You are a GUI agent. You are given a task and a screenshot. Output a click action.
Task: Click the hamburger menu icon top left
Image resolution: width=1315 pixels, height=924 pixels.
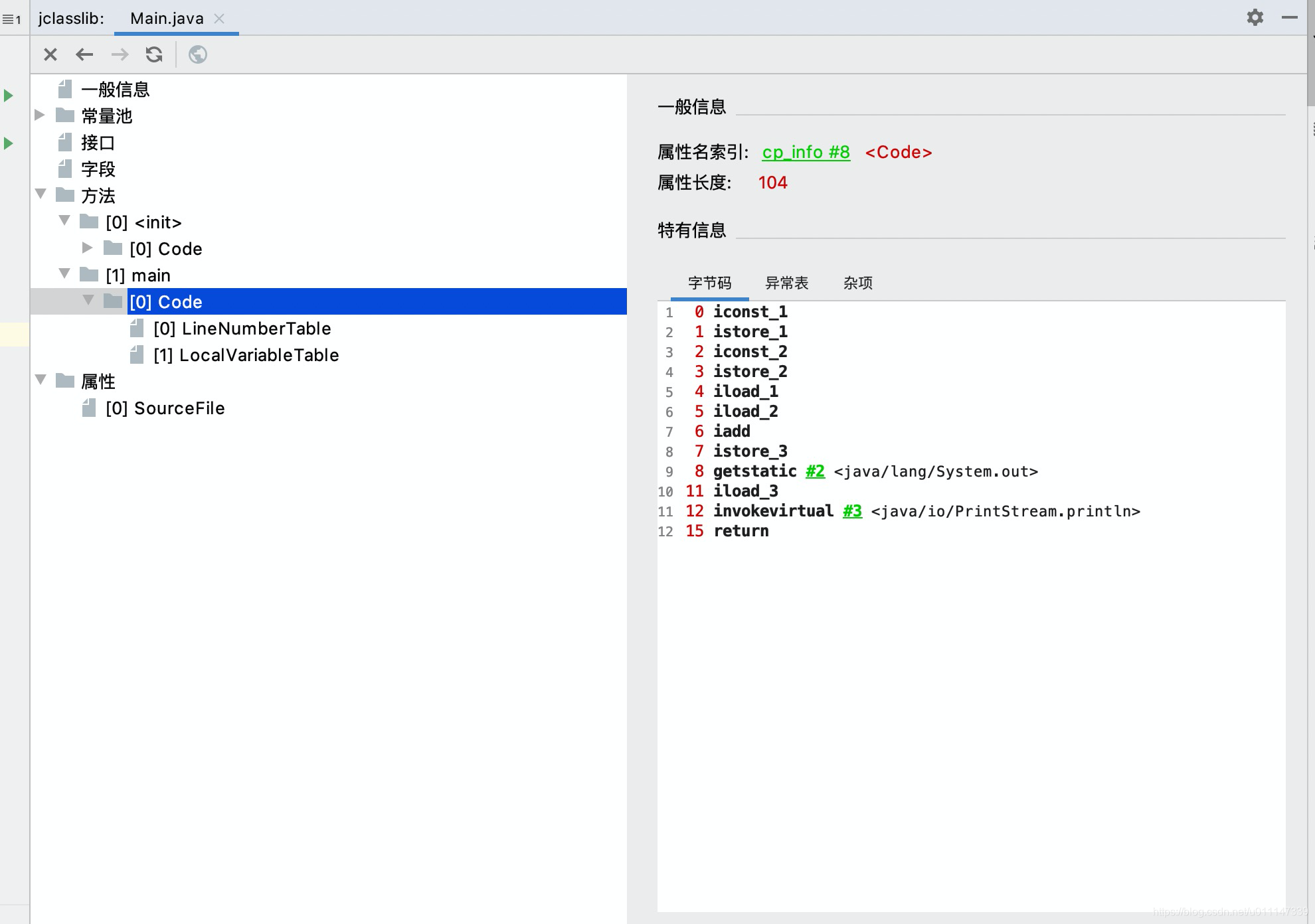pos(9,19)
